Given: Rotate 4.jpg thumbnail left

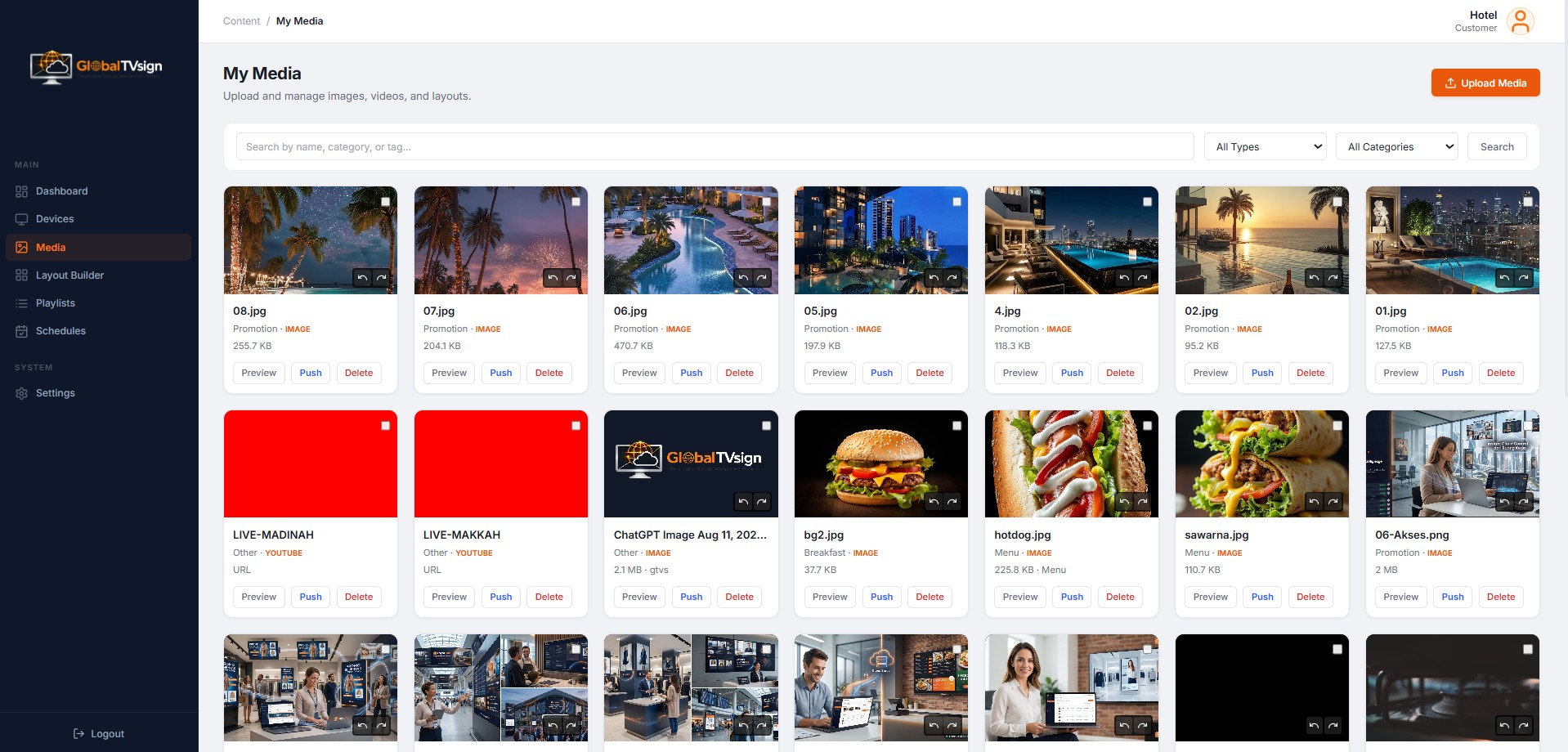Looking at the screenshot, I should 1124,278.
